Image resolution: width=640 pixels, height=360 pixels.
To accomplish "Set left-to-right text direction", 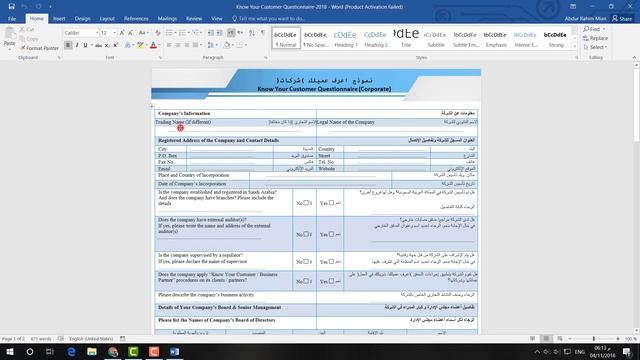I will coord(231,33).
